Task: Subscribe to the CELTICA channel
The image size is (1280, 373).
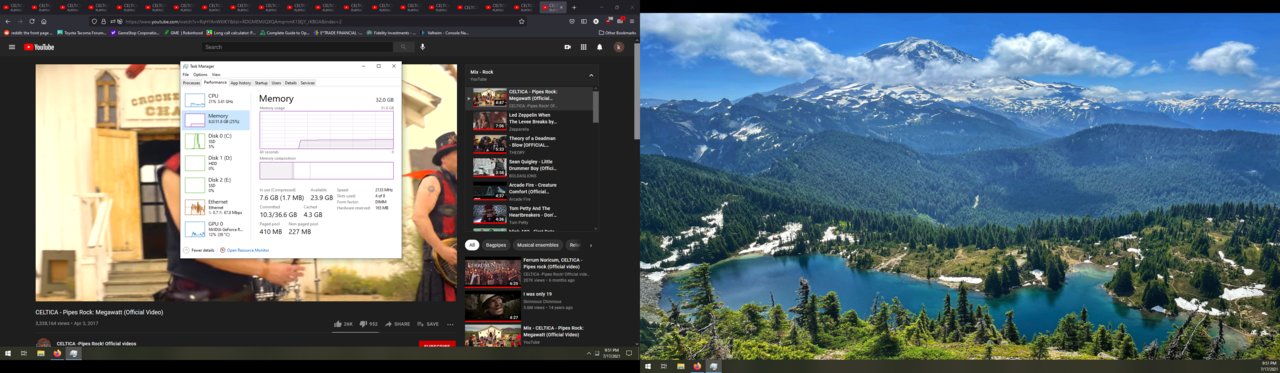Action: click(x=436, y=345)
